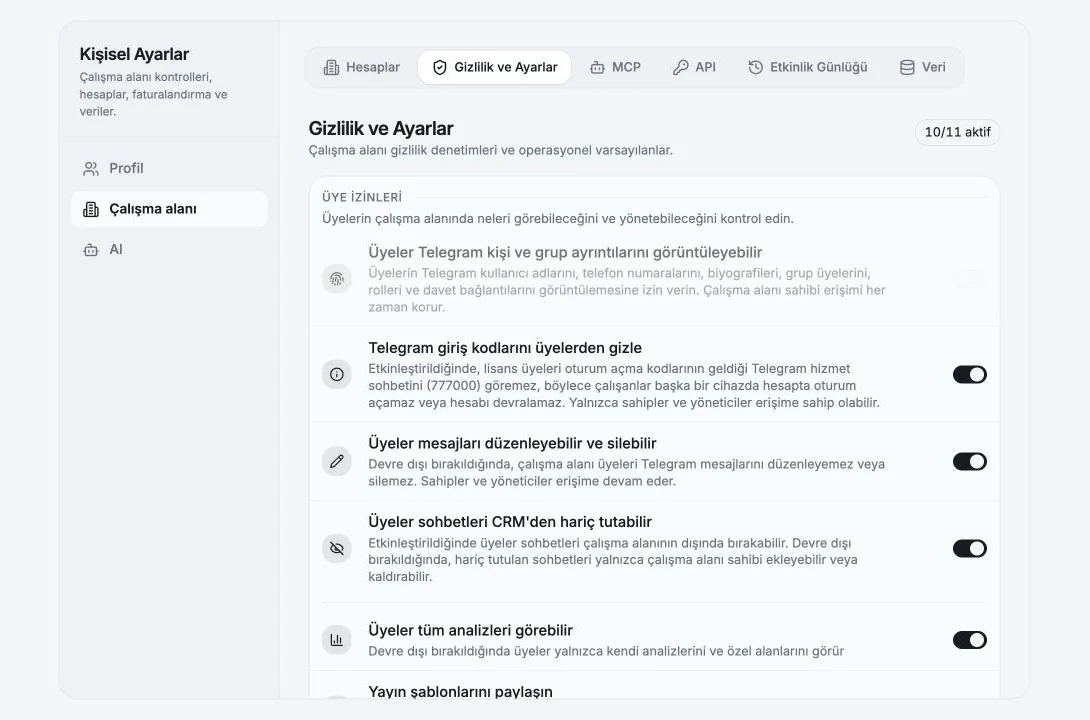Switch to the MCP tab
The width and height of the screenshot is (1090, 720).
point(615,67)
